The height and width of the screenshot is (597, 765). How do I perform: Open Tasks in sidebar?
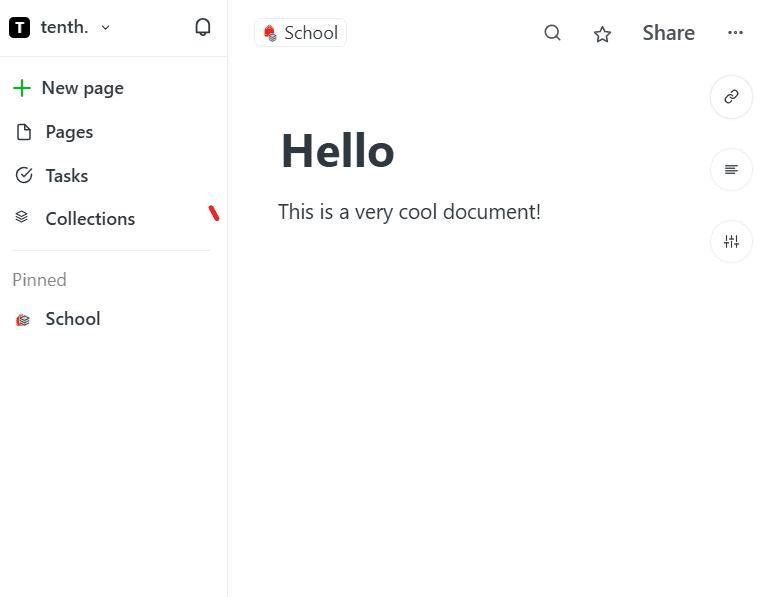pyautogui.click(x=51, y=176)
